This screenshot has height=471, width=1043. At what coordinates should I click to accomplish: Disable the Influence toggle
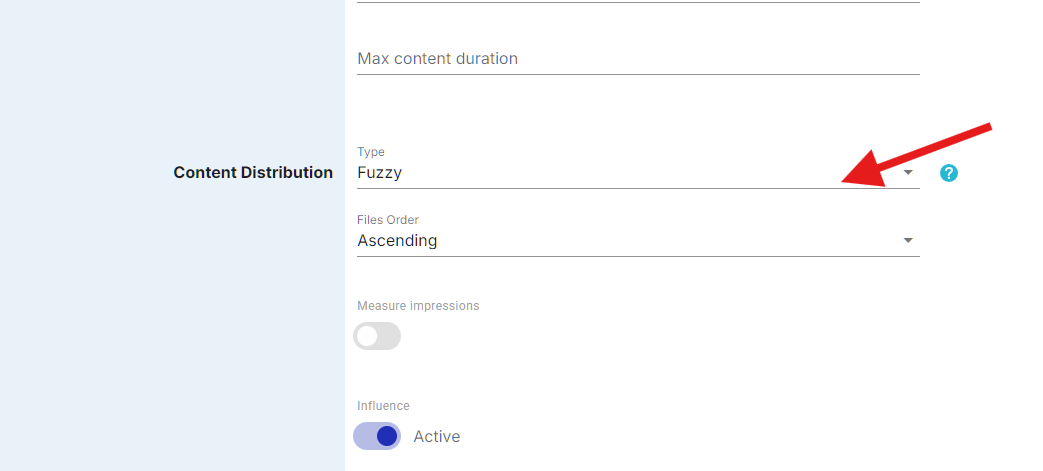point(377,436)
